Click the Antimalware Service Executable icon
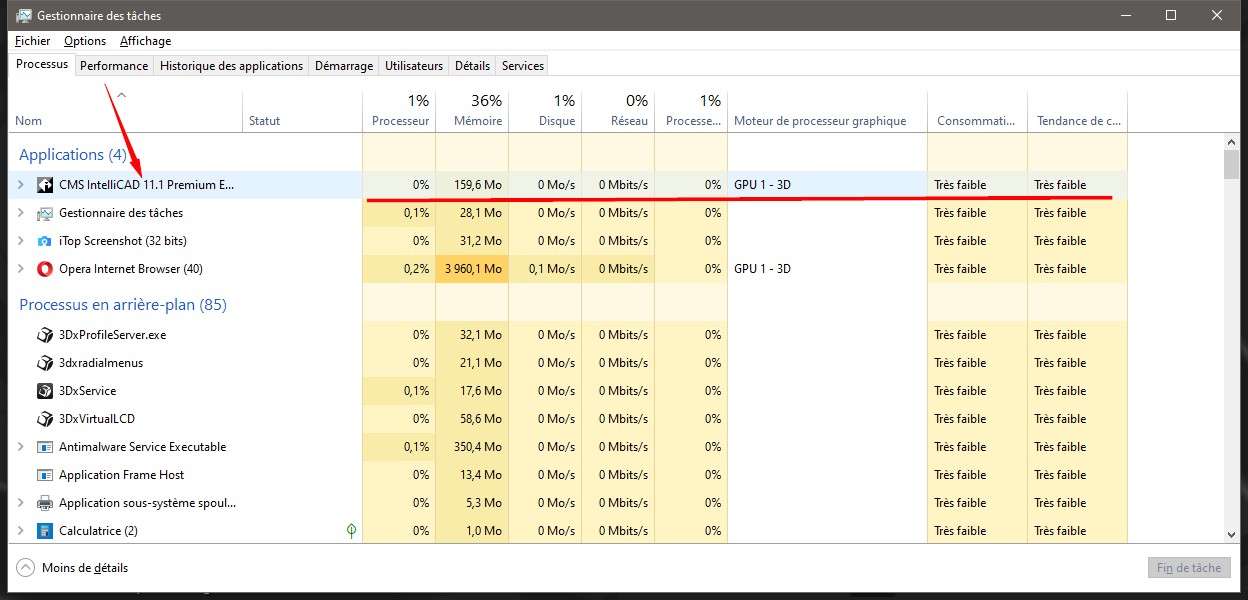The width and height of the screenshot is (1248, 600). pos(45,447)
